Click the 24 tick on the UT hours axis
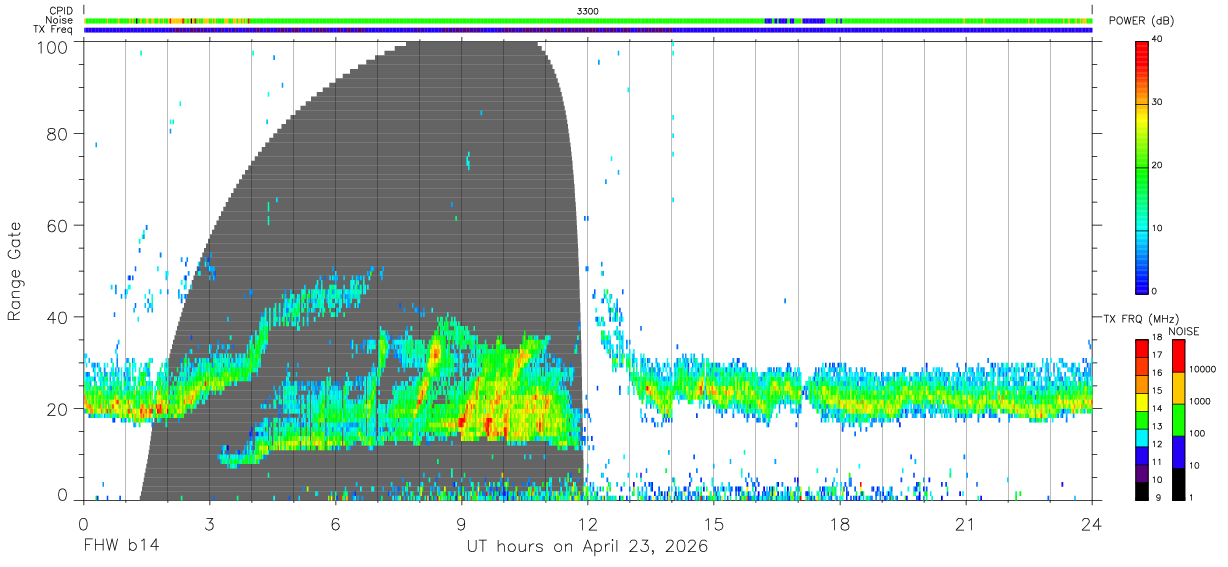Viewport: 1228px width, 567px height. pos(1092,524)
